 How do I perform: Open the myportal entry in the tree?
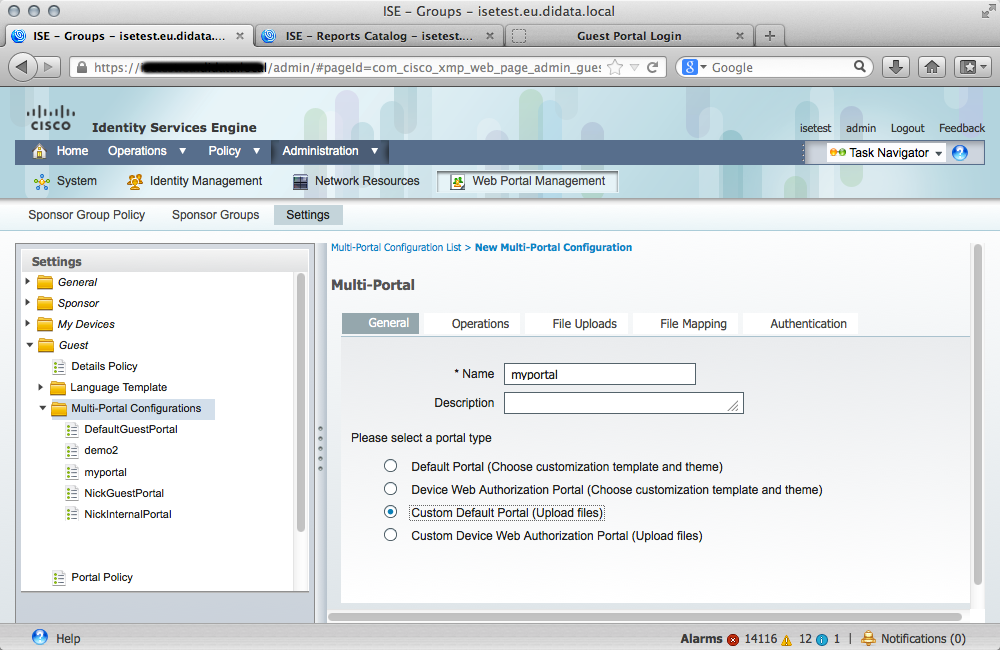tap(105, 472)
